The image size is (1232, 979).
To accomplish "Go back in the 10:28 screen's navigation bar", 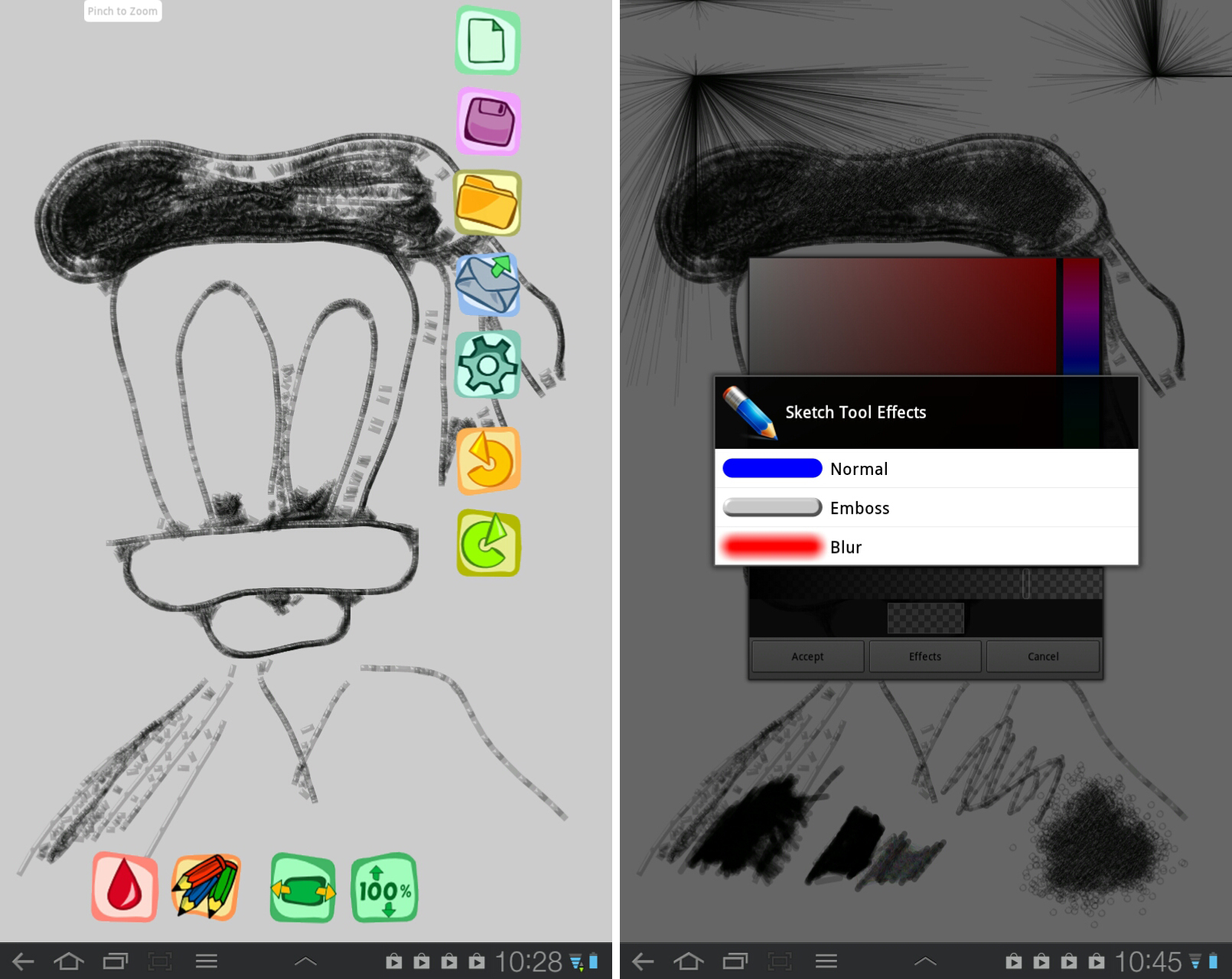I will pos(23,961).
